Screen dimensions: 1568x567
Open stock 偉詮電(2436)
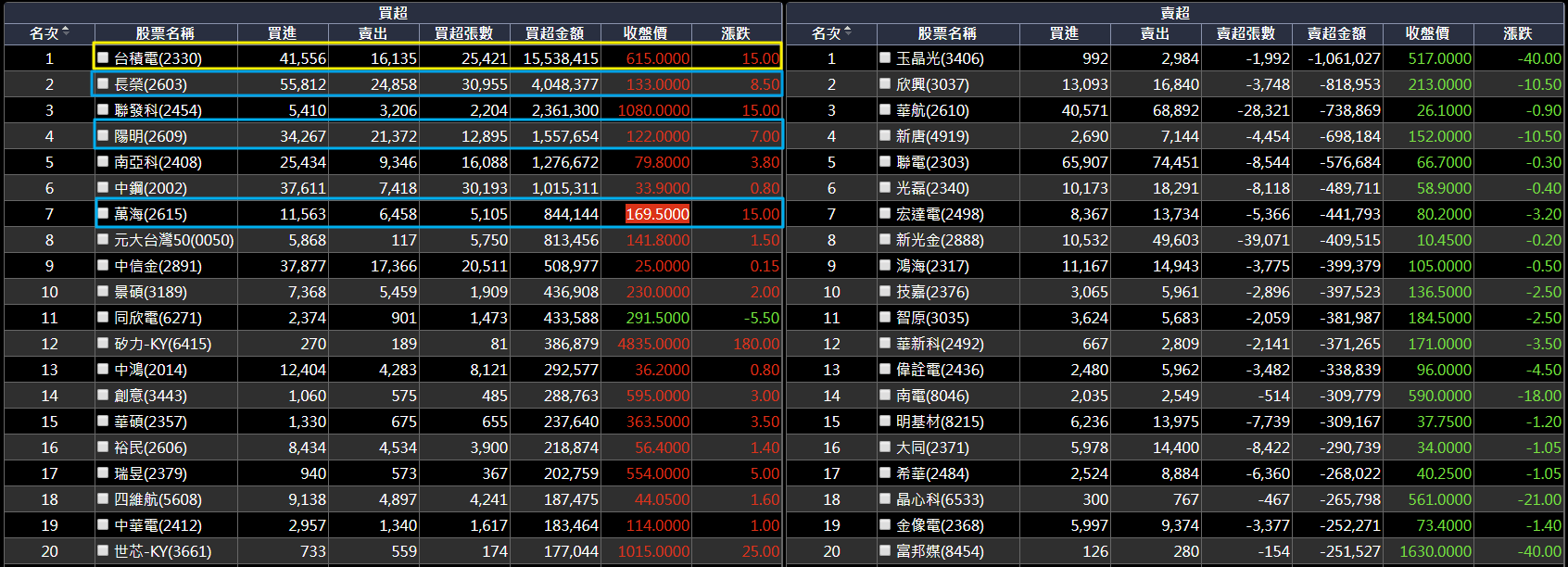pos(940,369)
